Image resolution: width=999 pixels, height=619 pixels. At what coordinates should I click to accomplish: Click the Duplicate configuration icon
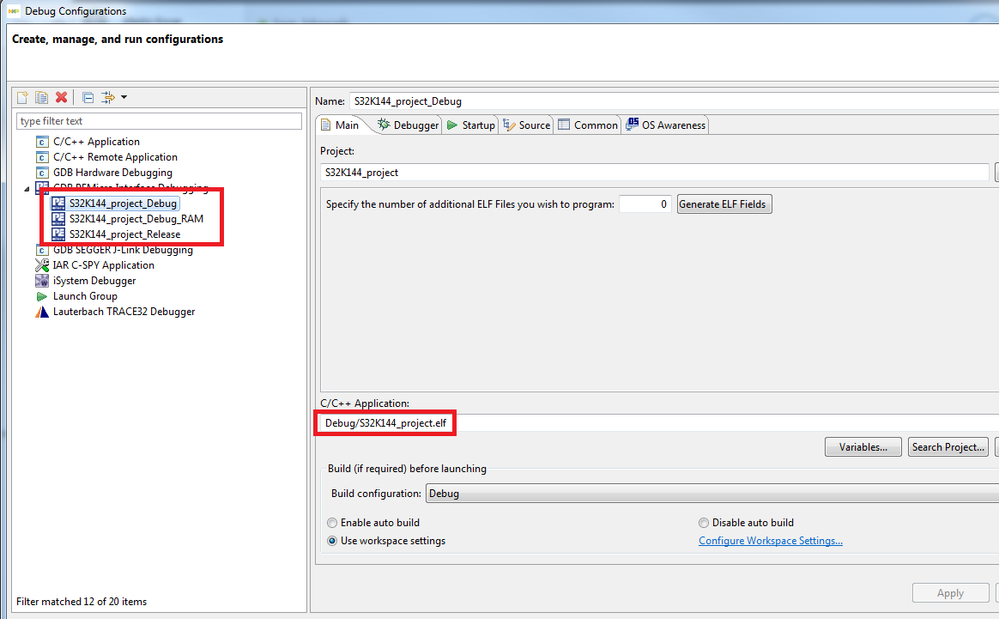[41, 97]
